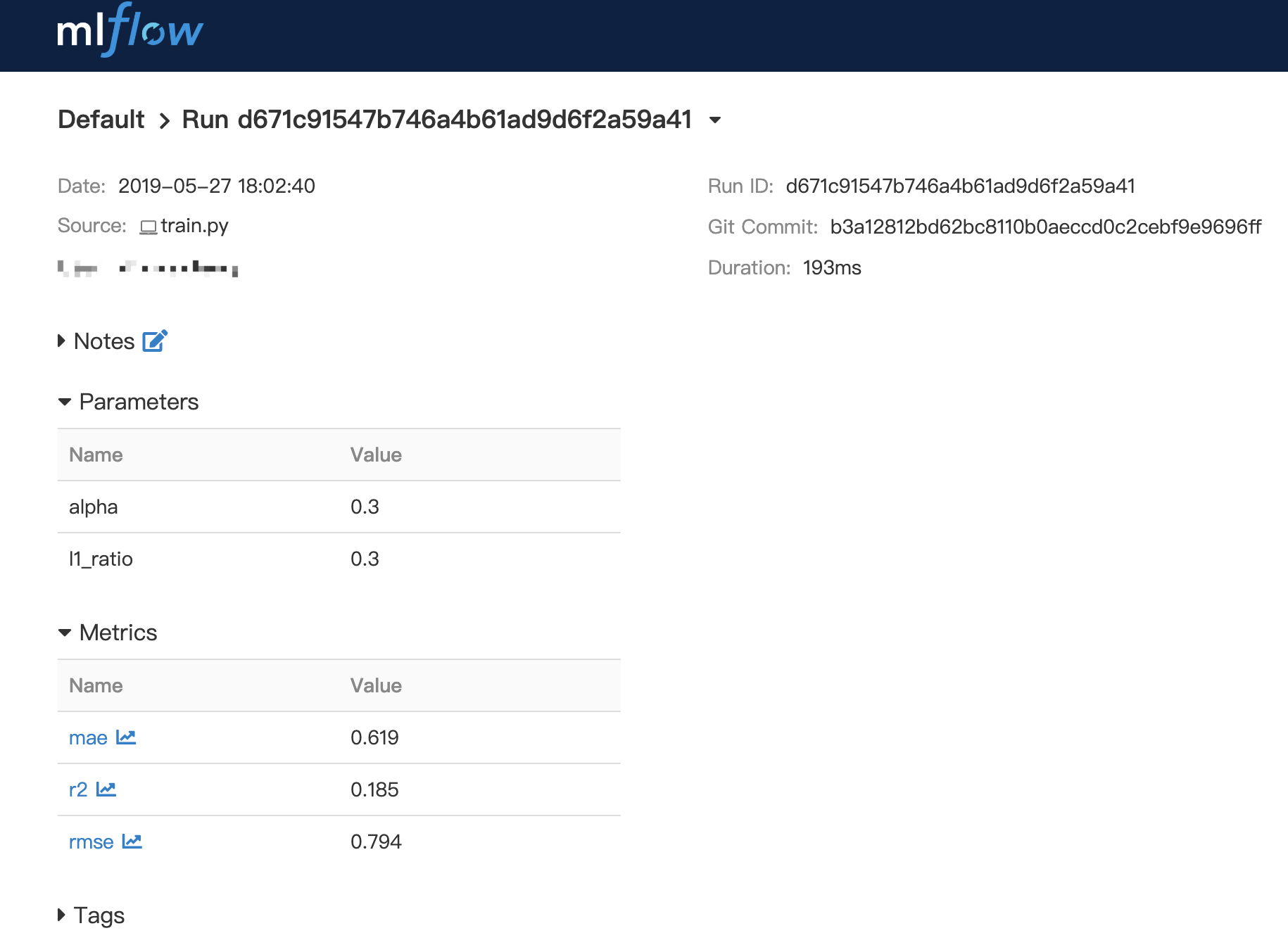Open the notes editor via pencil icon
Viewport: 1288px width, 933px height.
click(x=153, y=341)
